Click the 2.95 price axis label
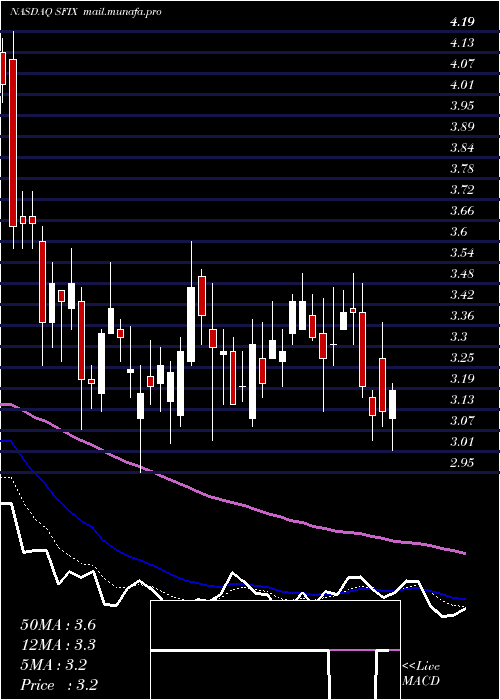The height and width of the screenshot is (700, 500). [x=462, y=462]
